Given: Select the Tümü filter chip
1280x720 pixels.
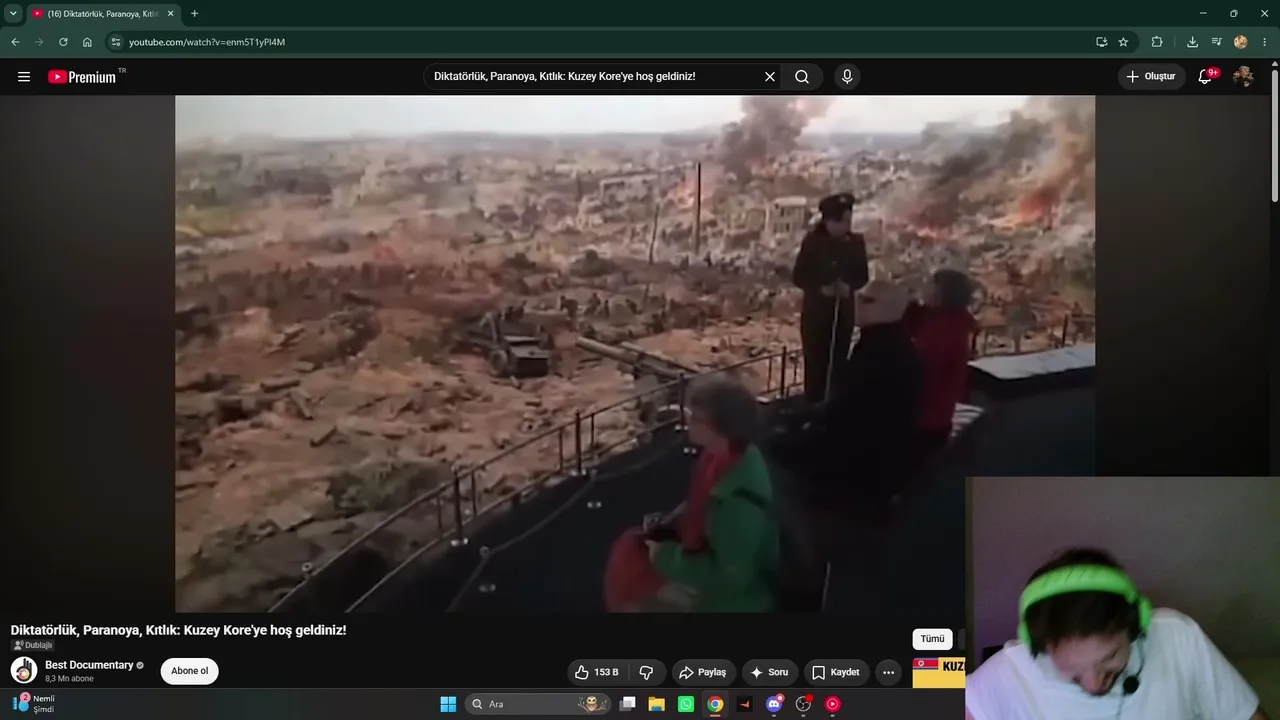Looking at the screenshot, I should click(932, 639).
